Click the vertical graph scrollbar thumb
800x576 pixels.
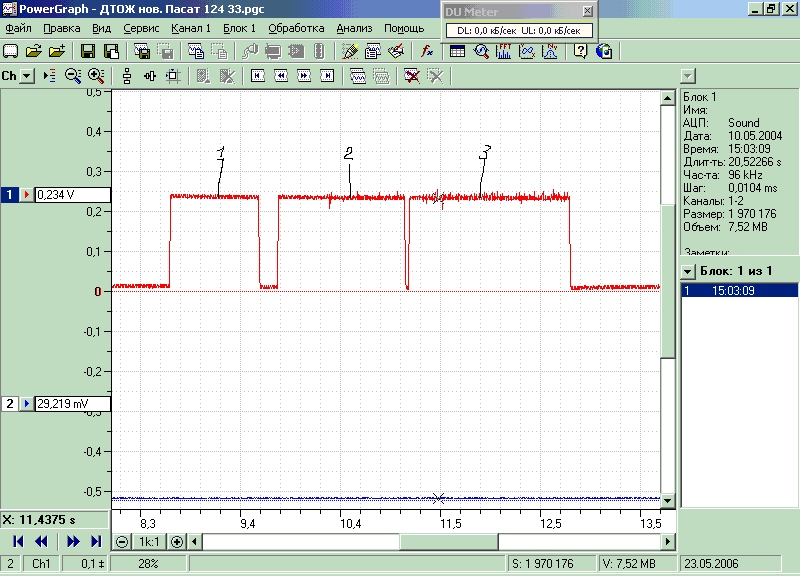coord(668,282)
